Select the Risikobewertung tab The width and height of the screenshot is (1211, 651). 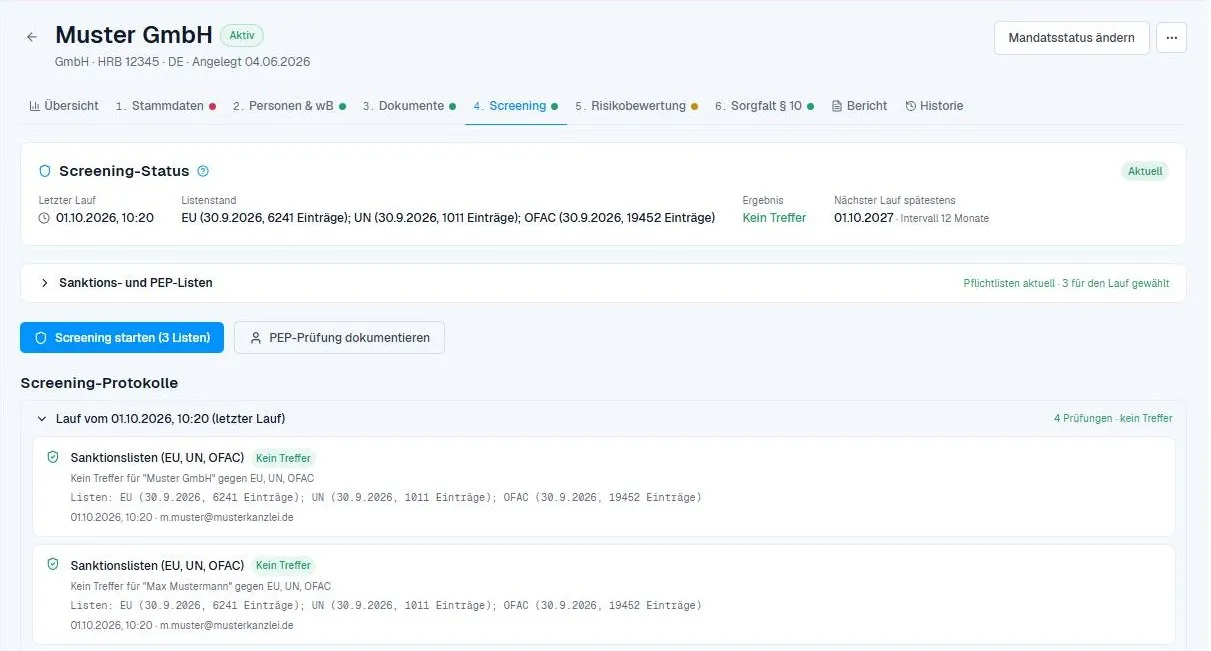point(636,106)
